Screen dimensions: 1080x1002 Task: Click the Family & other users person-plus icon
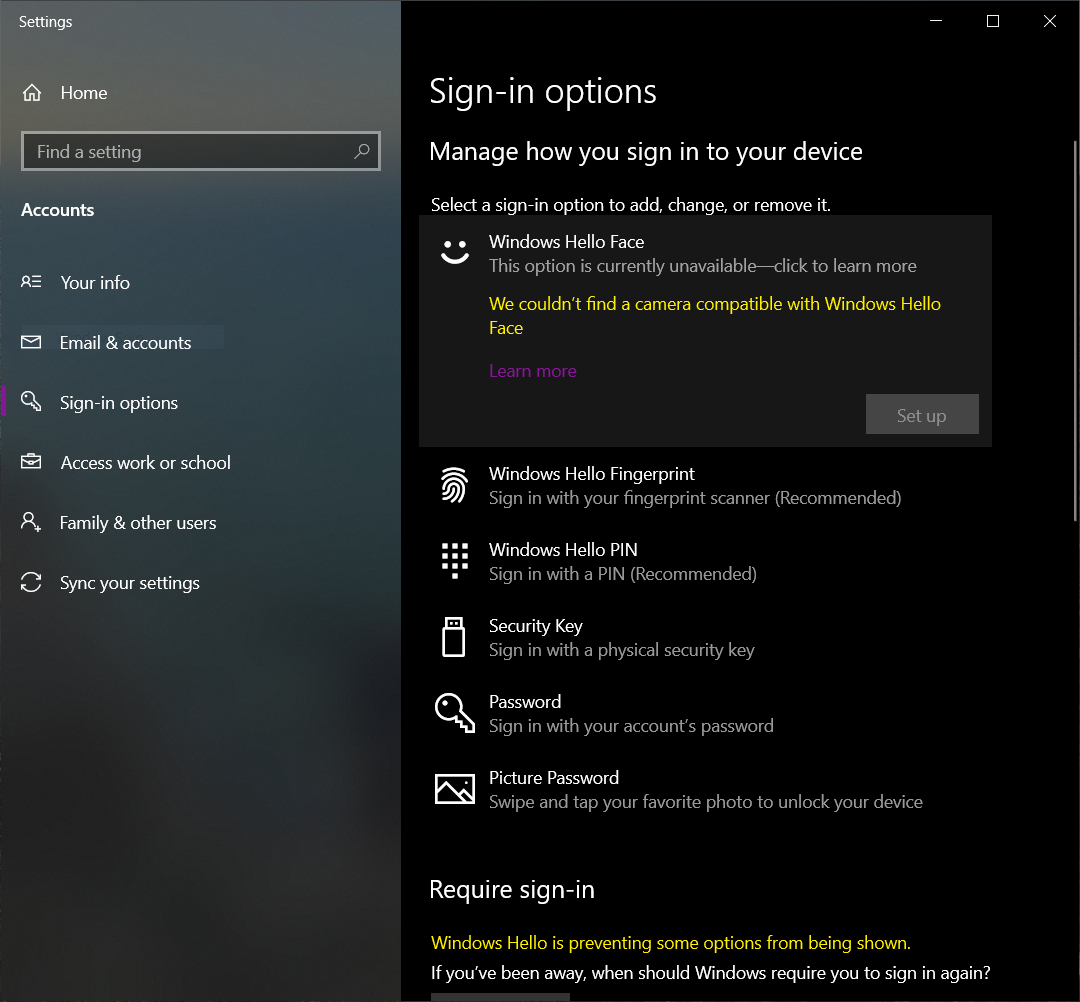coord(31,521)
